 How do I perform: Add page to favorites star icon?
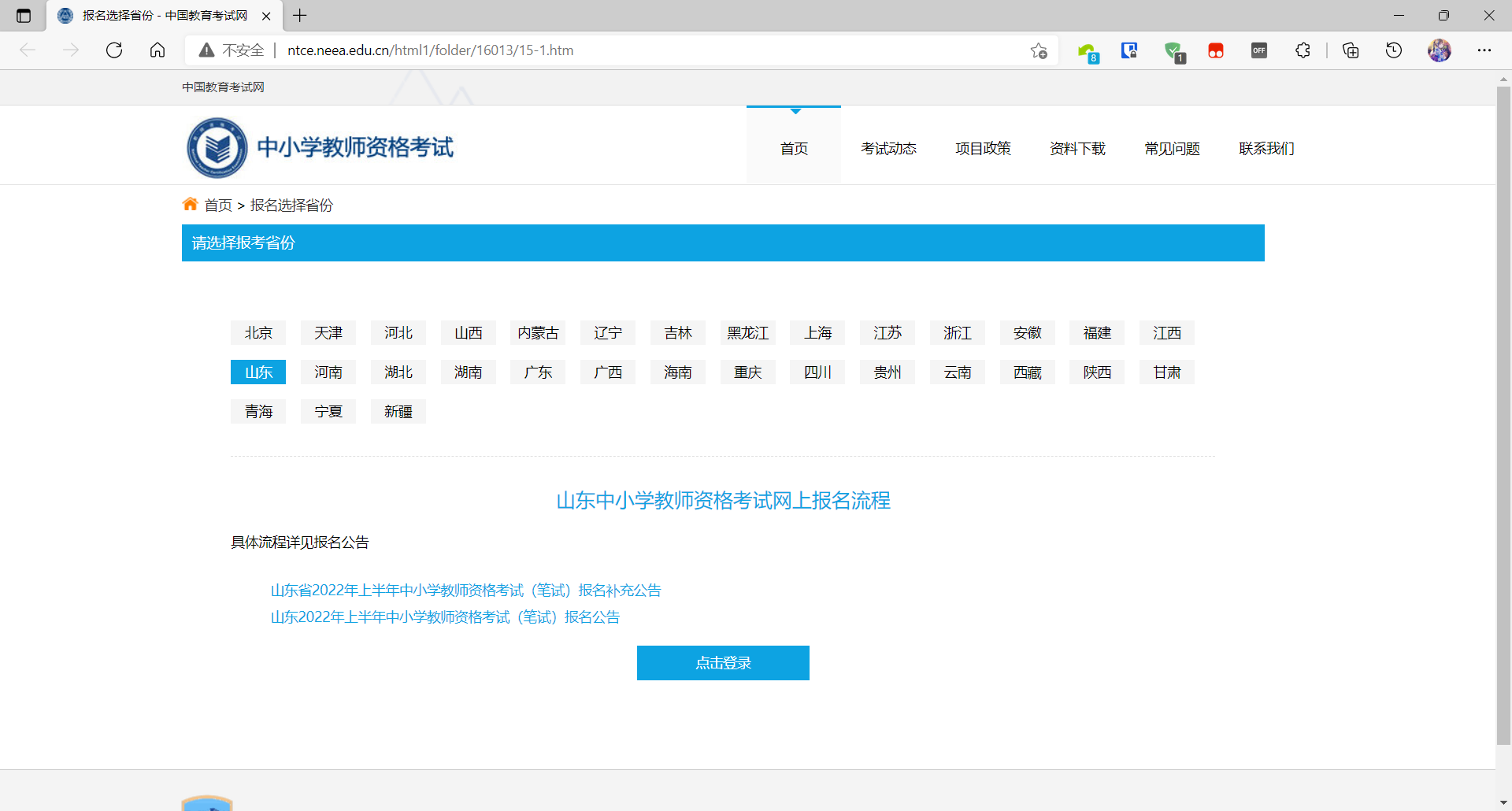click(x=1039, y=50)
